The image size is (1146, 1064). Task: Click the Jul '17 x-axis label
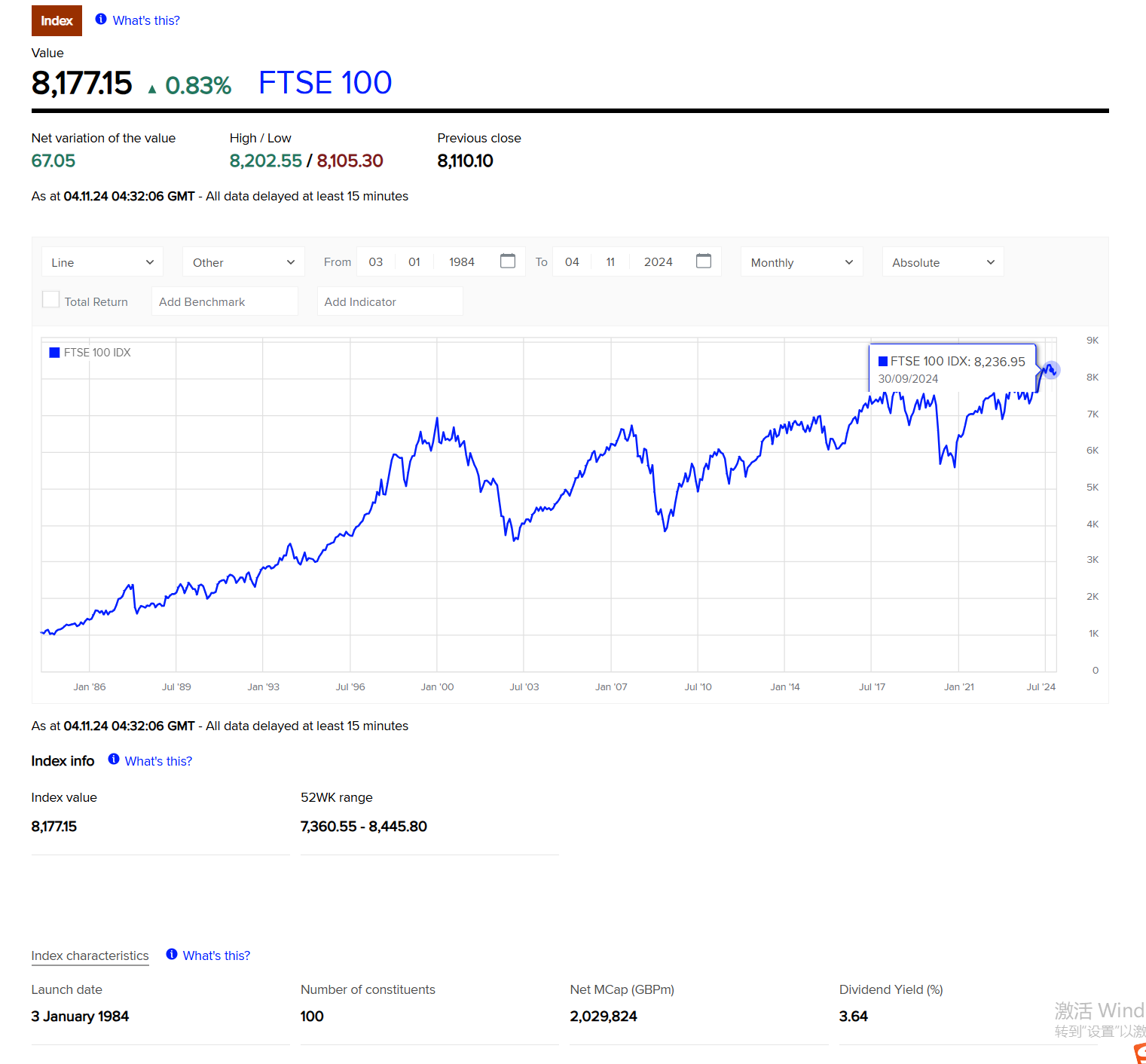click(x=872, y=686)
